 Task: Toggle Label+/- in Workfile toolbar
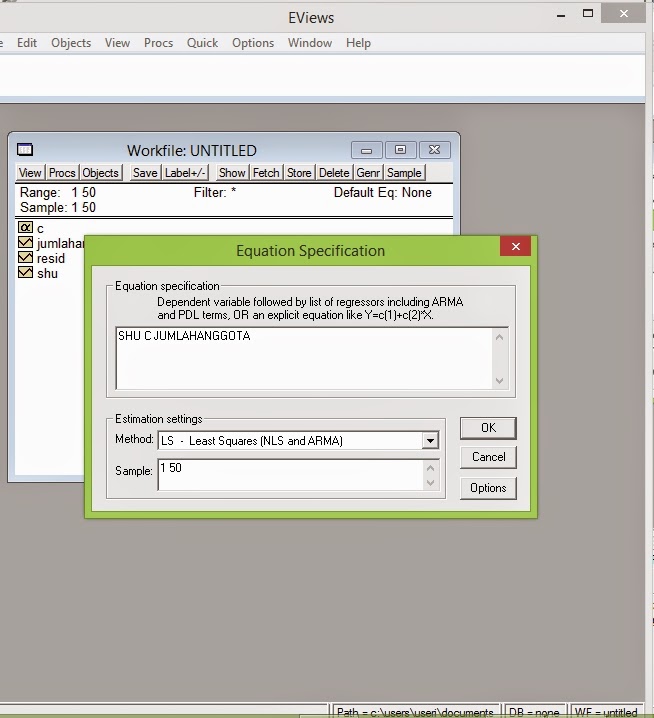pyautogui.click(x=185, y=173)
